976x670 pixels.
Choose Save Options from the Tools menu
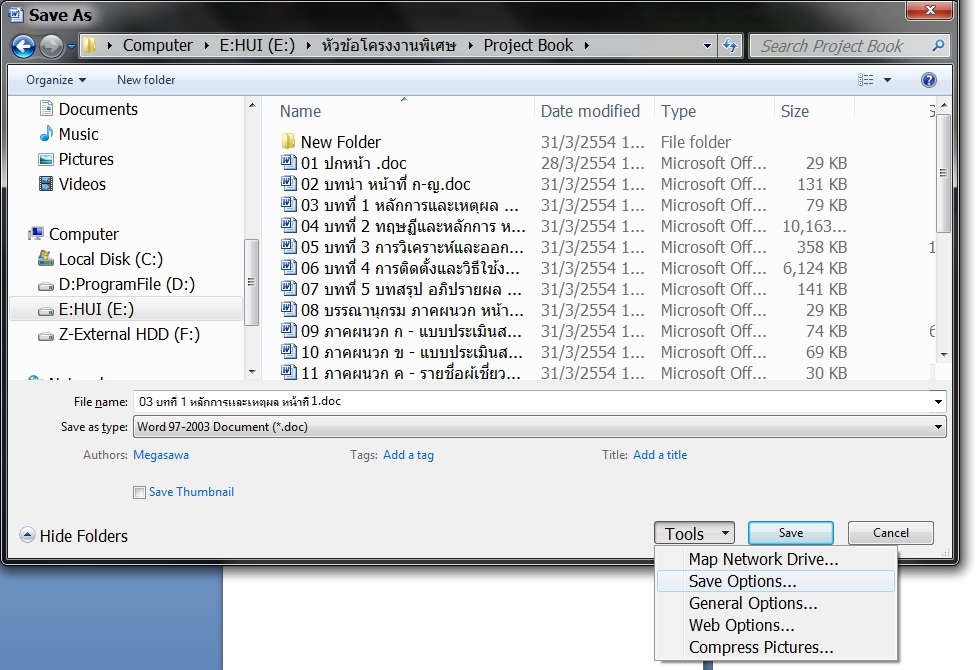tap(742, 581)
